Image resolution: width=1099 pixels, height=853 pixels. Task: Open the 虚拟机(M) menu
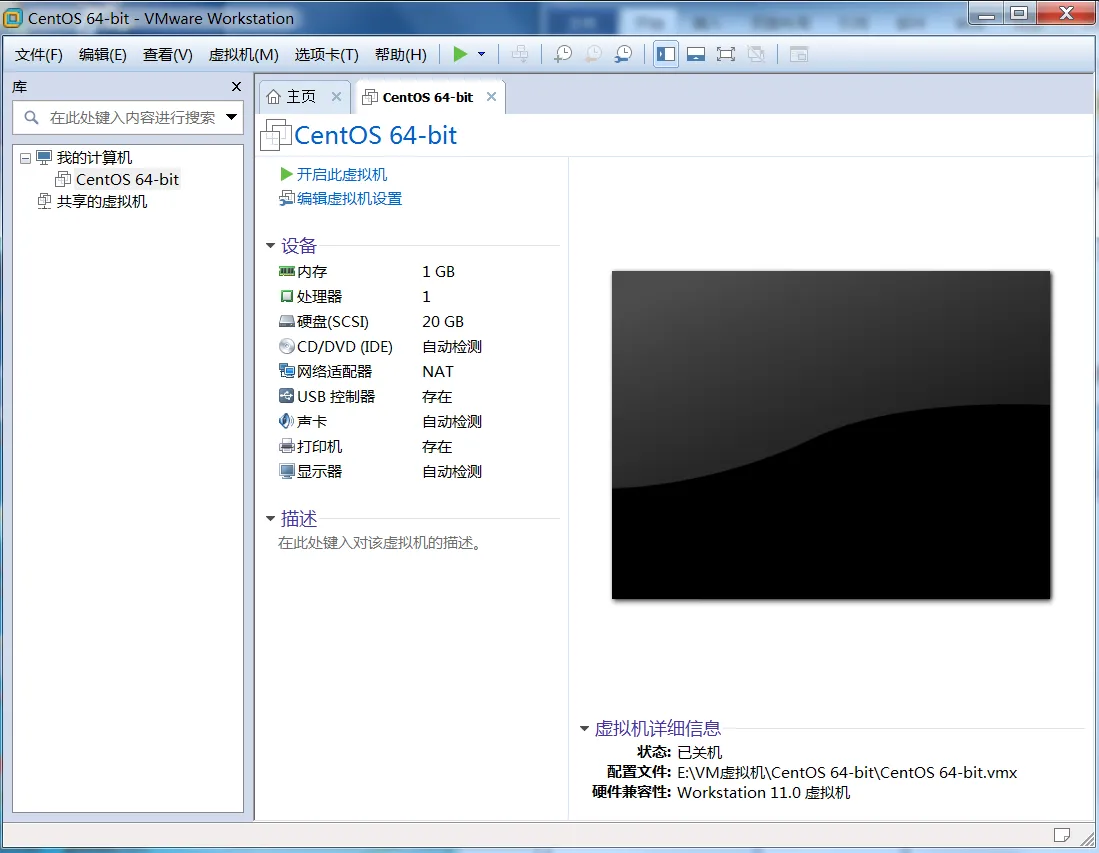pyautogui.click(x=243, y=55)
